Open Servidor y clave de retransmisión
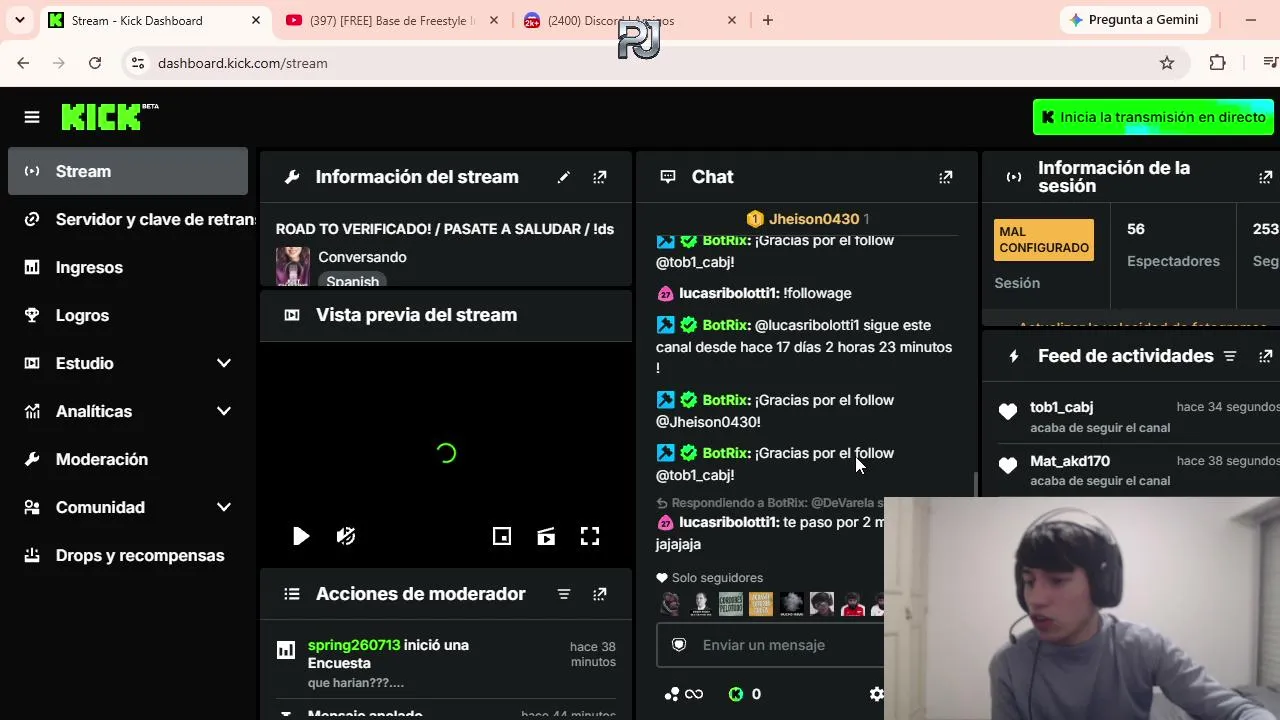Image resolution: width=1280 pixels, height=720 pixels. pos(128,219)
